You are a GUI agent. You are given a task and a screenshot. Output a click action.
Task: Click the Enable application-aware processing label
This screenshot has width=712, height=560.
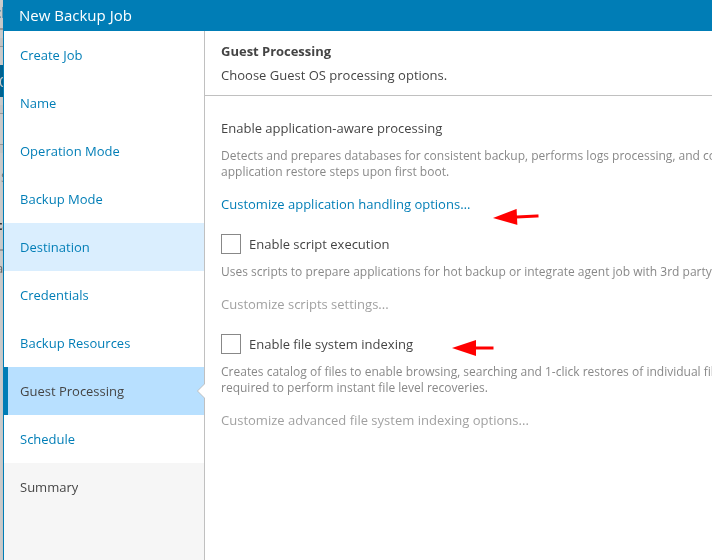point(331,129)
